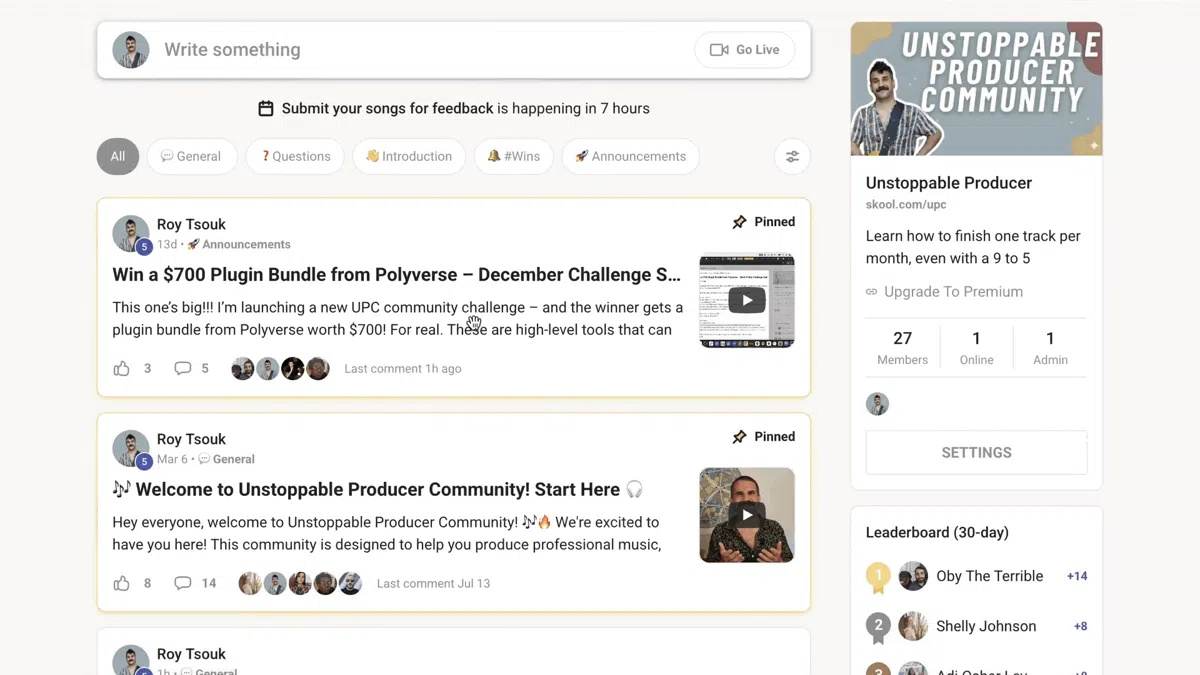The width and height of the screenshot is (1200, 675).
Task: Click the gold rank 1 medal icon
Action: click(878, 577)
